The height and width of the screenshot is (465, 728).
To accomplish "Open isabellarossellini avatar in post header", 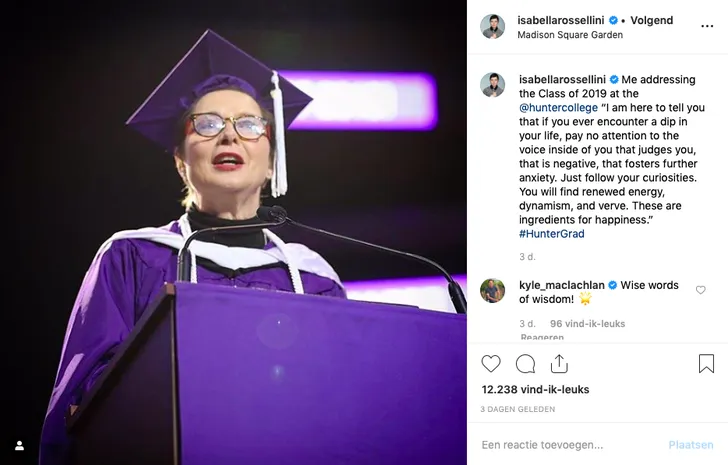I will point(492,27).
